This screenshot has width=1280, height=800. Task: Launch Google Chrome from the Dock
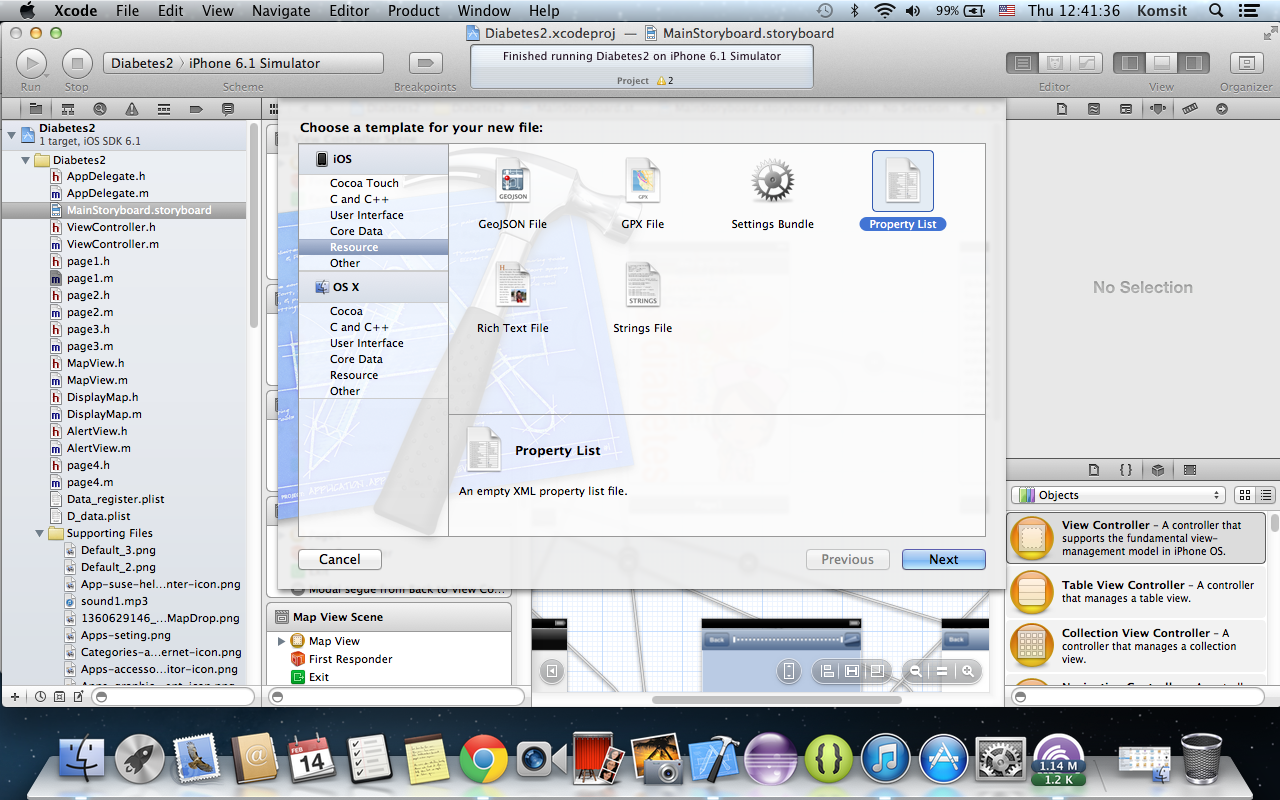(x=483, y=760)
